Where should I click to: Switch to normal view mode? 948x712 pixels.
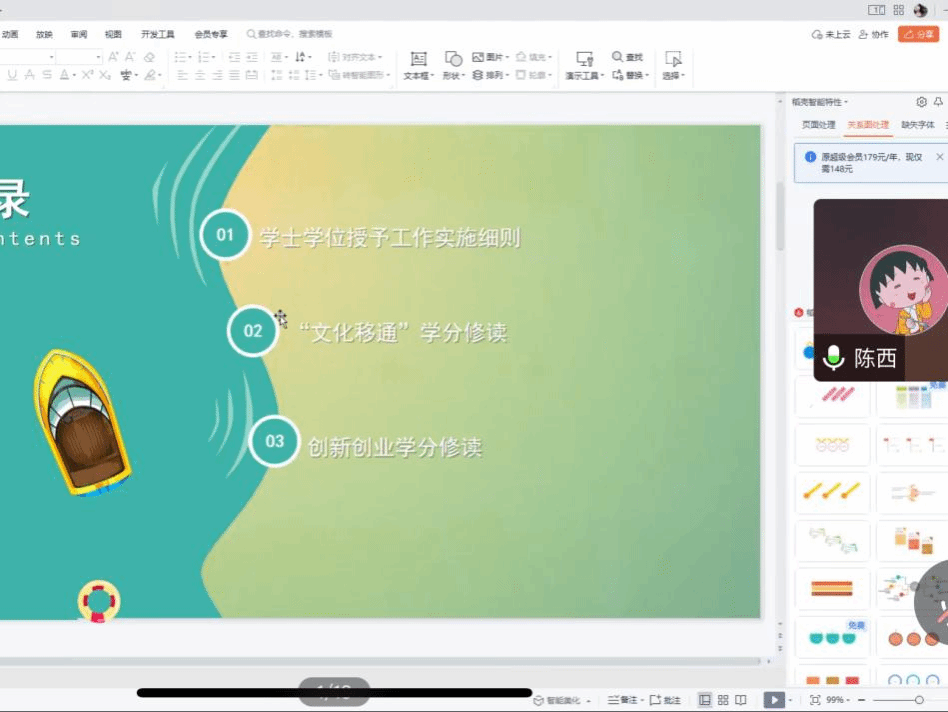click(x=704, y=700)
